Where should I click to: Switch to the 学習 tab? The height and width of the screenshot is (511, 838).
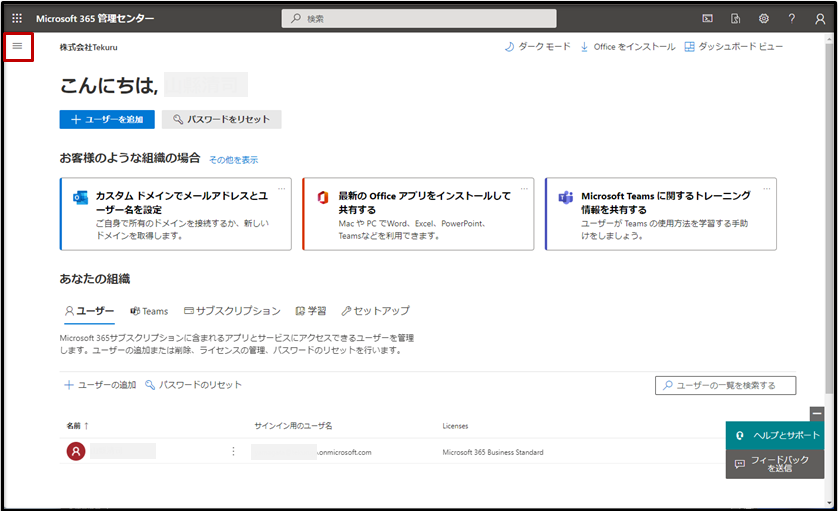(x=311, y=311)
